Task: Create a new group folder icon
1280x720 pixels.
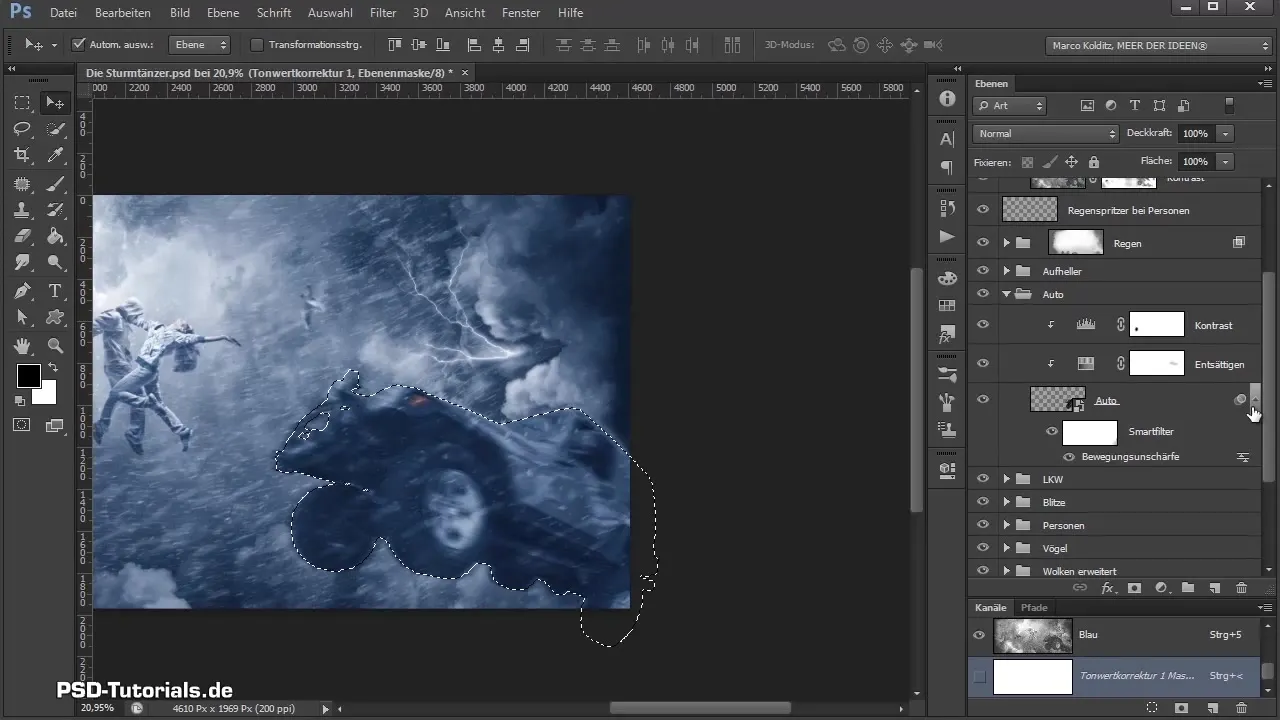Action: [1188, 589]
